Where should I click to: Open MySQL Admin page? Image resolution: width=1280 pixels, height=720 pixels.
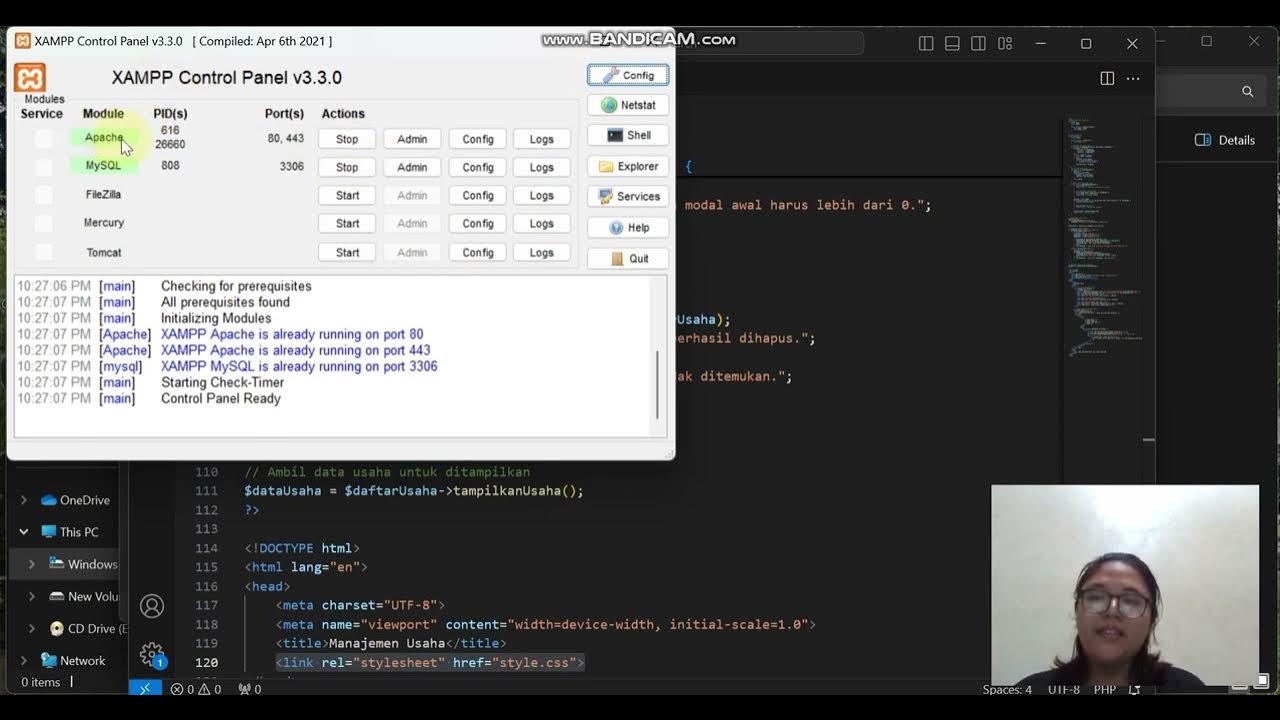412,167
